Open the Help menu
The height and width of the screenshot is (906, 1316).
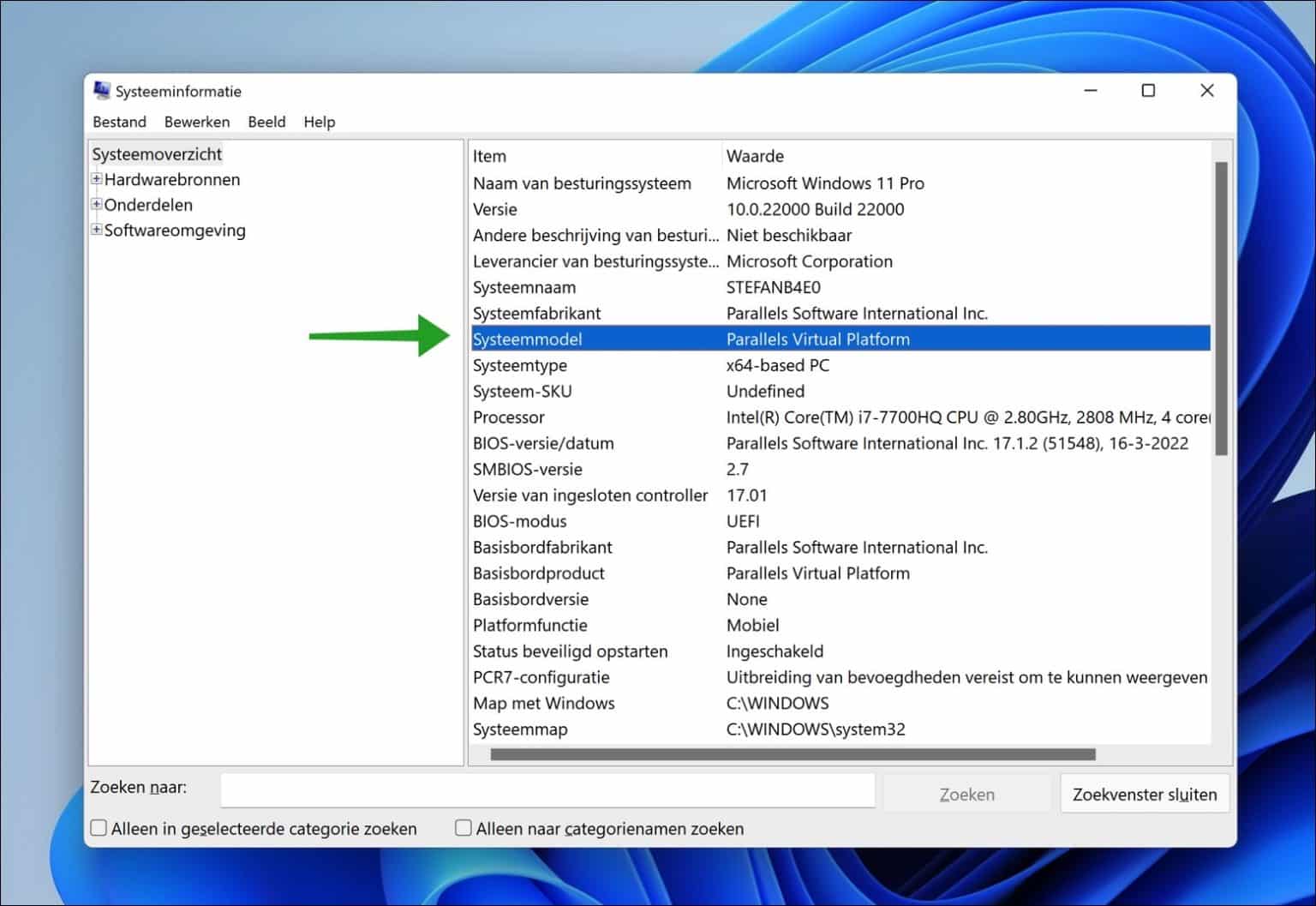point(319,122)
